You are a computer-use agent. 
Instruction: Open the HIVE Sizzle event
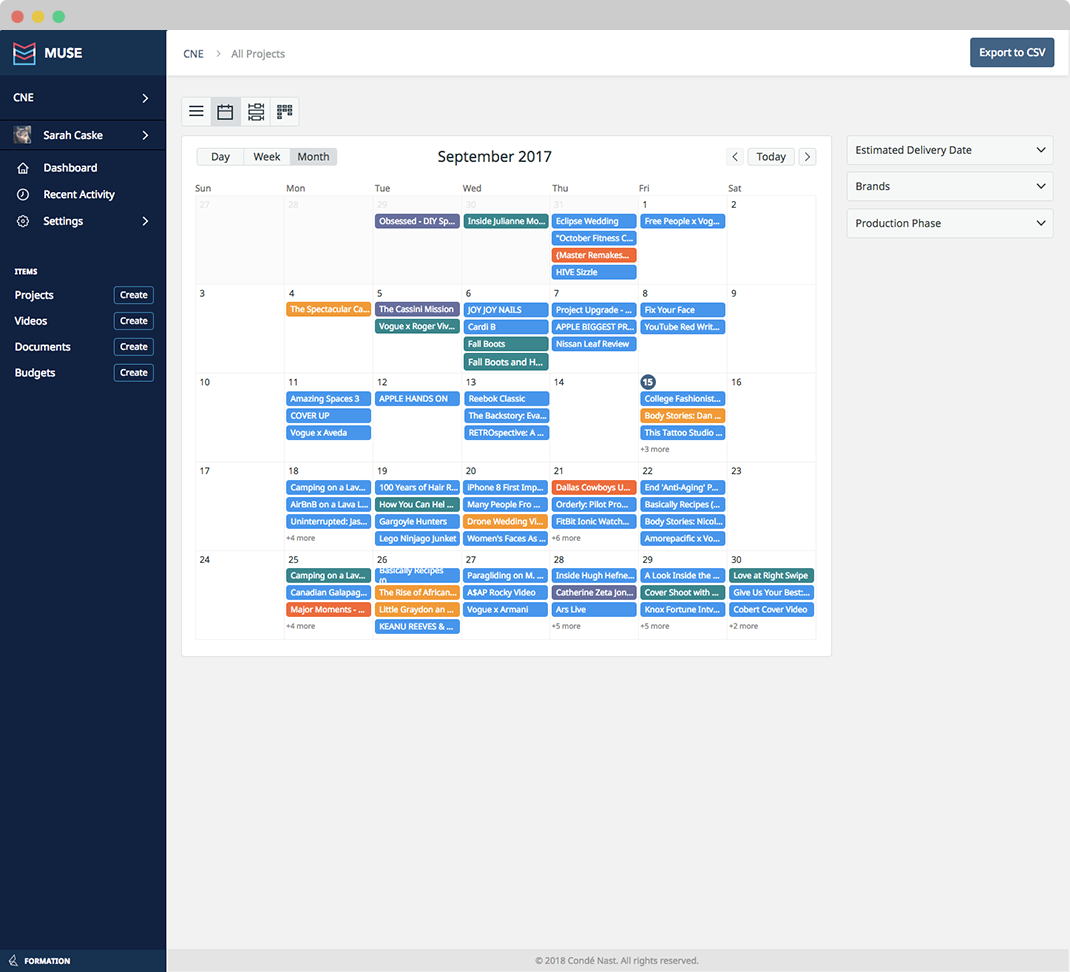pos(594,272)
